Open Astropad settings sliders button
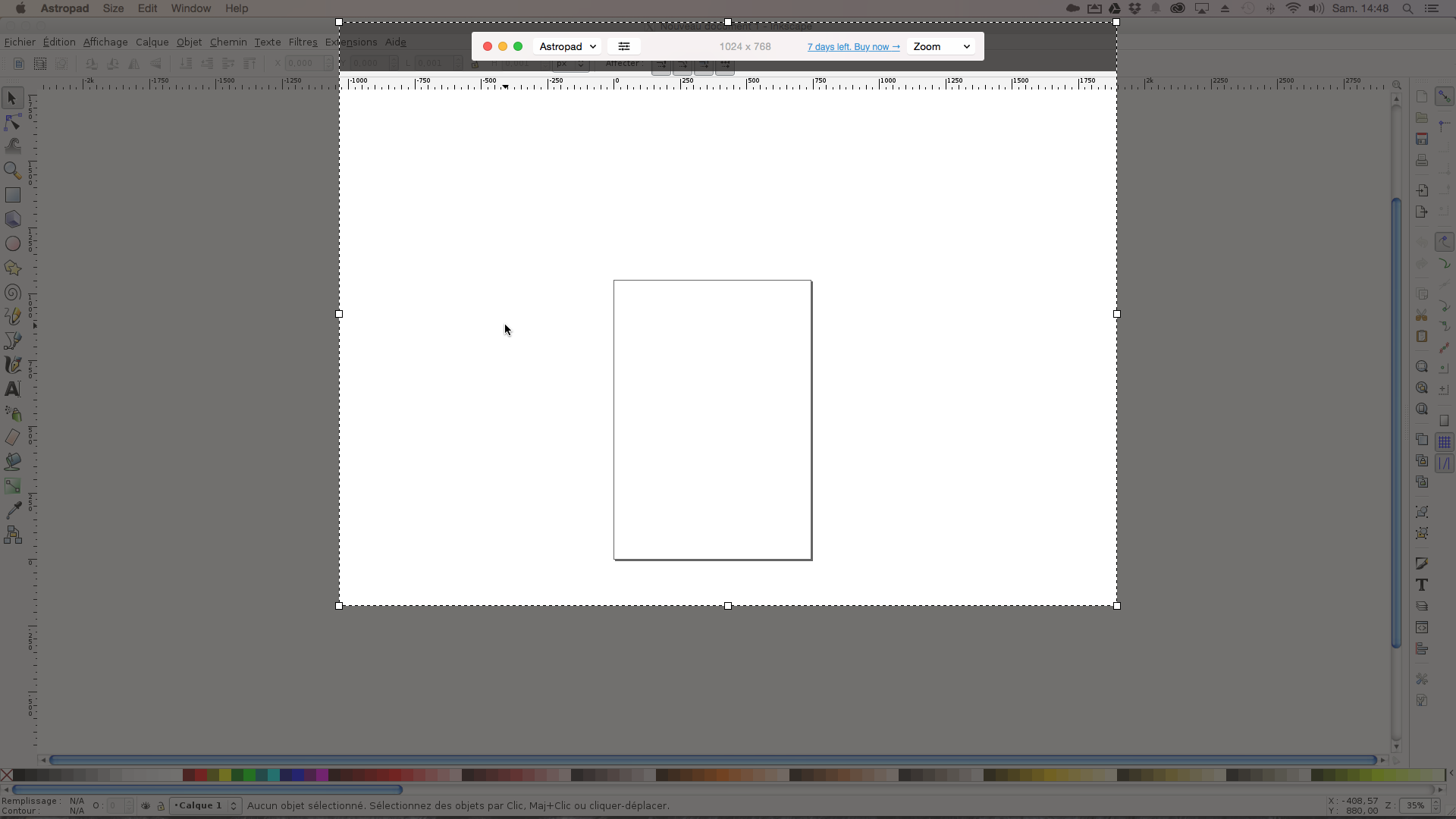 (x=624, y=46)
